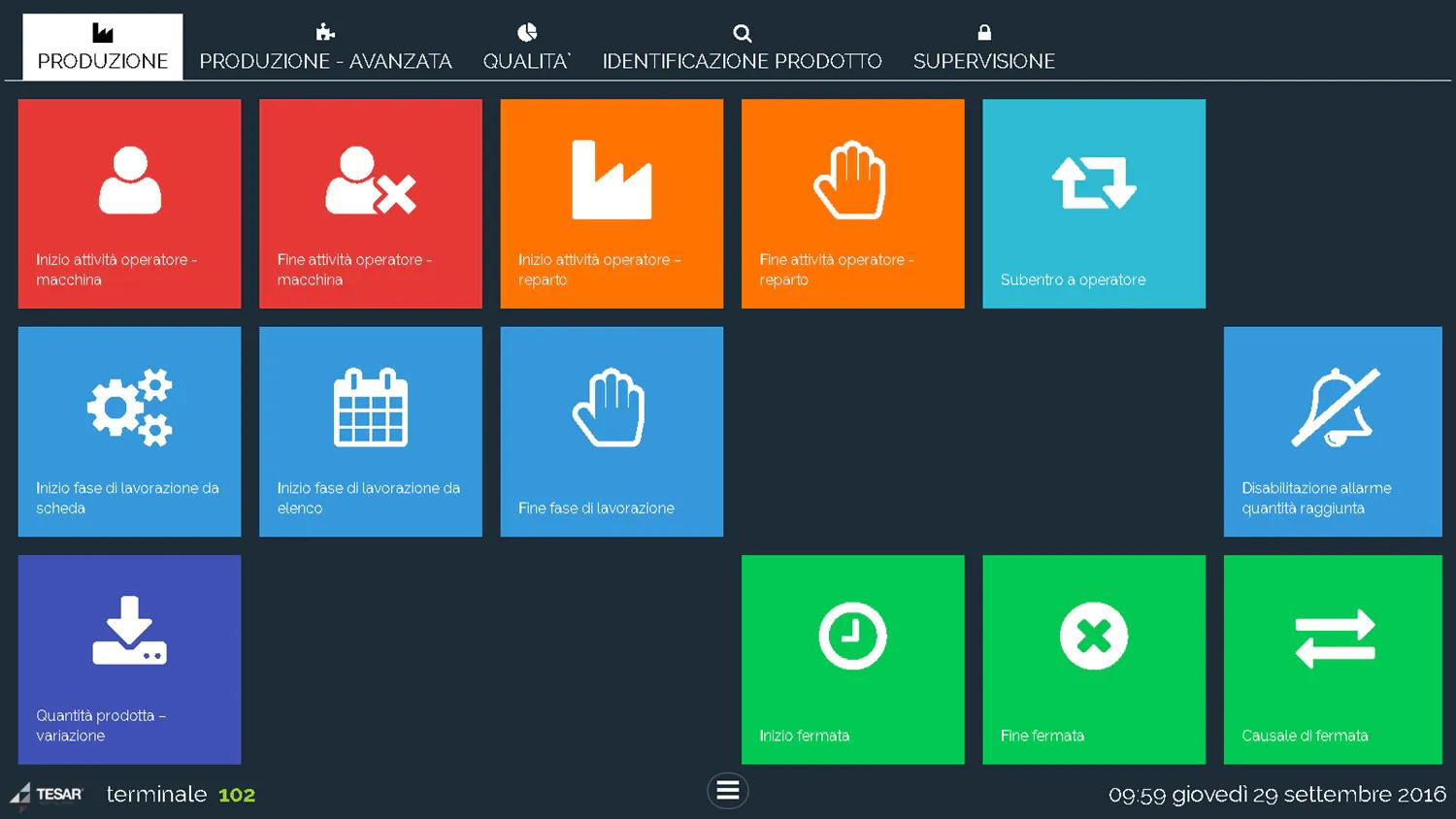The height and width of the screenshot is (819, 1456).
Task: Click the TESAR logo
Action: point(47,795)
